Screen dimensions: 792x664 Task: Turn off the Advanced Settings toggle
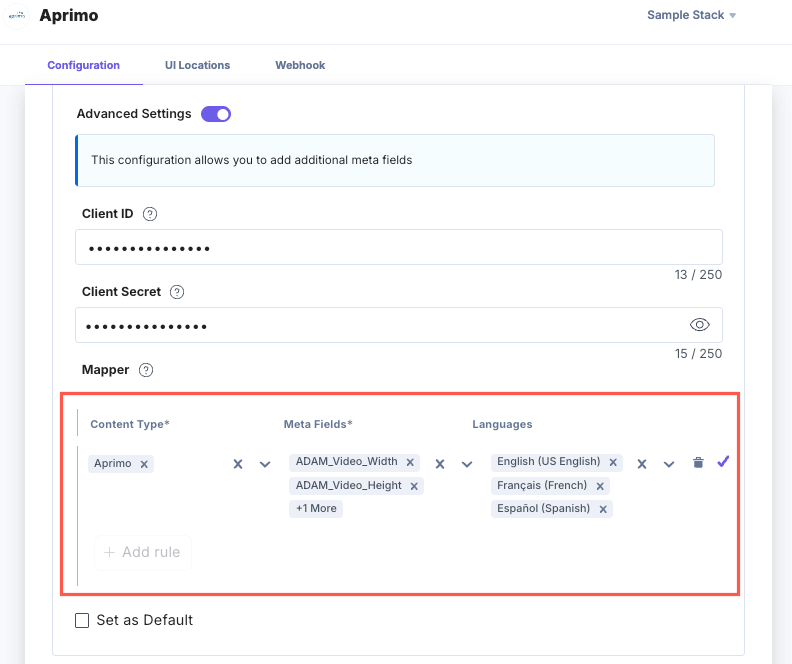coord(216,114)
